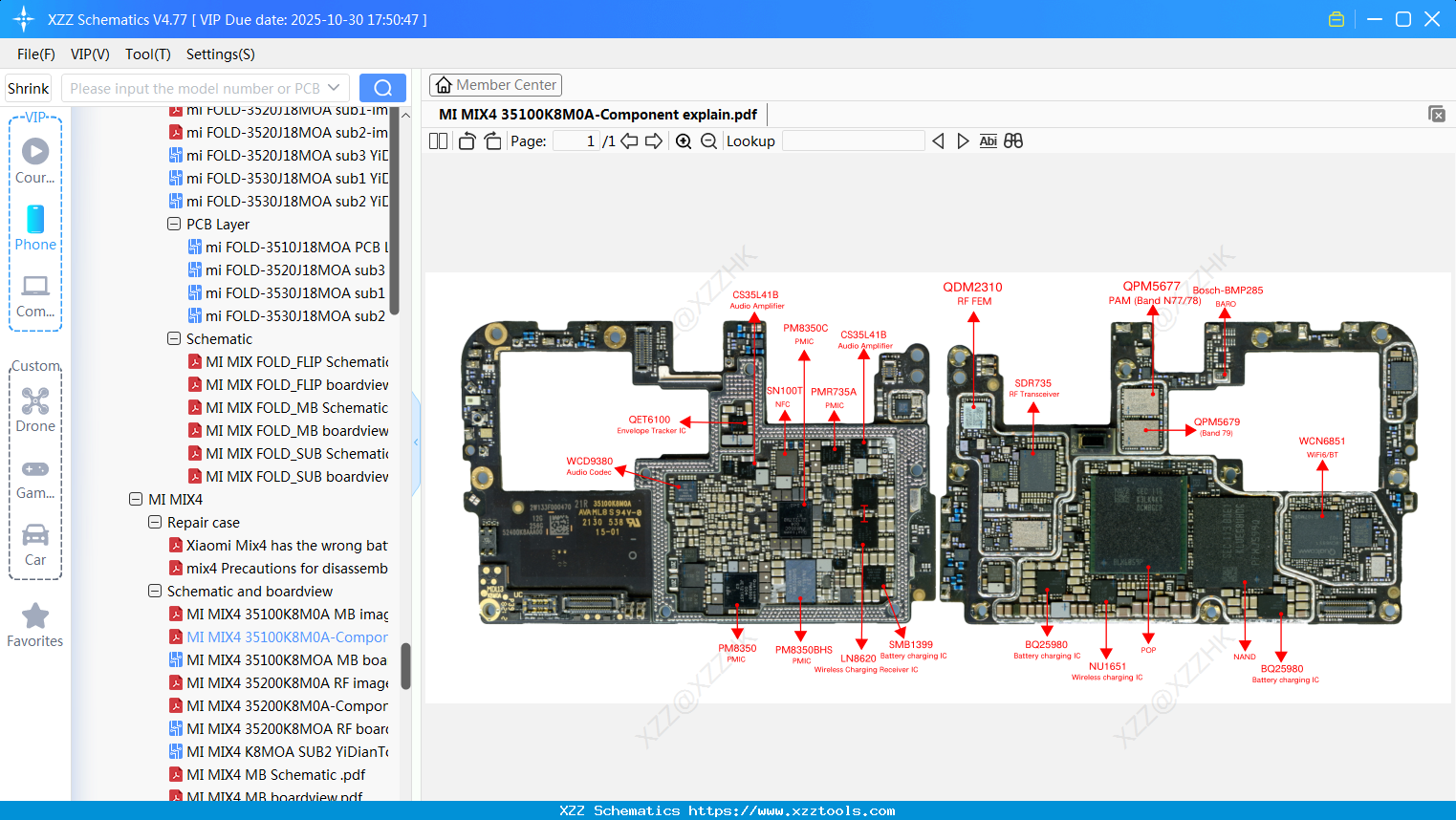Screen dimensions: 1456x820
Task: Open the Tool menu
Action: 147,54
